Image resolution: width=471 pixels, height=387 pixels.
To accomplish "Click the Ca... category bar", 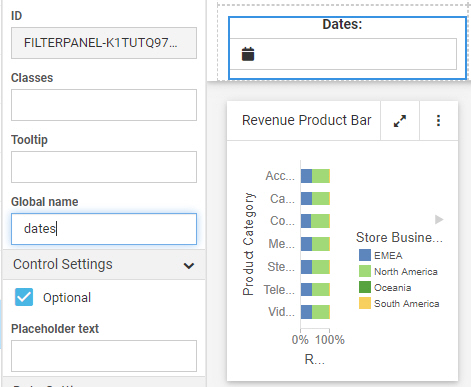I will pos(315,199).
